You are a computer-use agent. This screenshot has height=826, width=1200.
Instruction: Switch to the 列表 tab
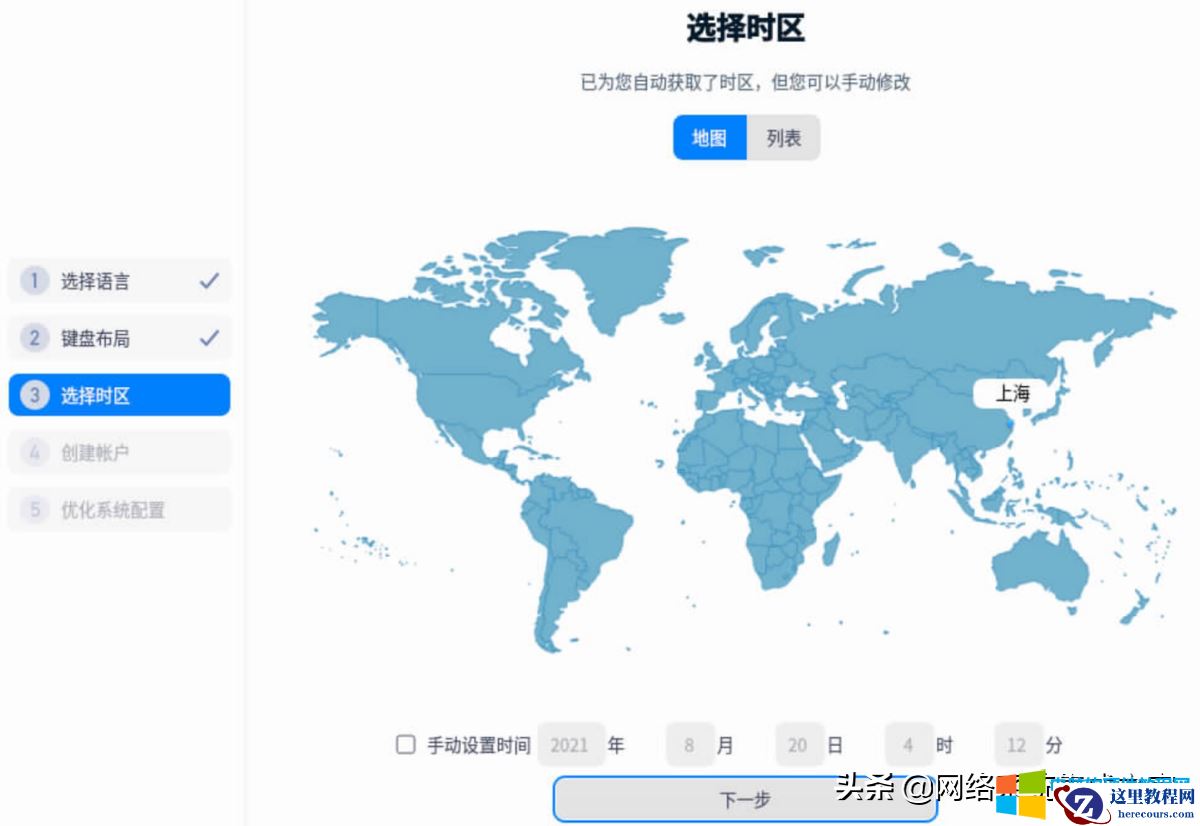tap(783, 137)
